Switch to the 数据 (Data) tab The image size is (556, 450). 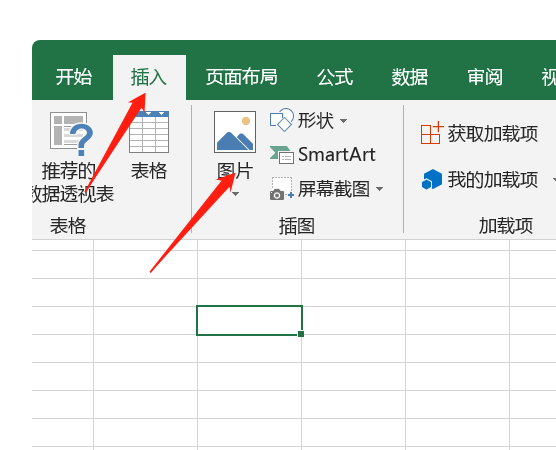[x=410, y=77]
